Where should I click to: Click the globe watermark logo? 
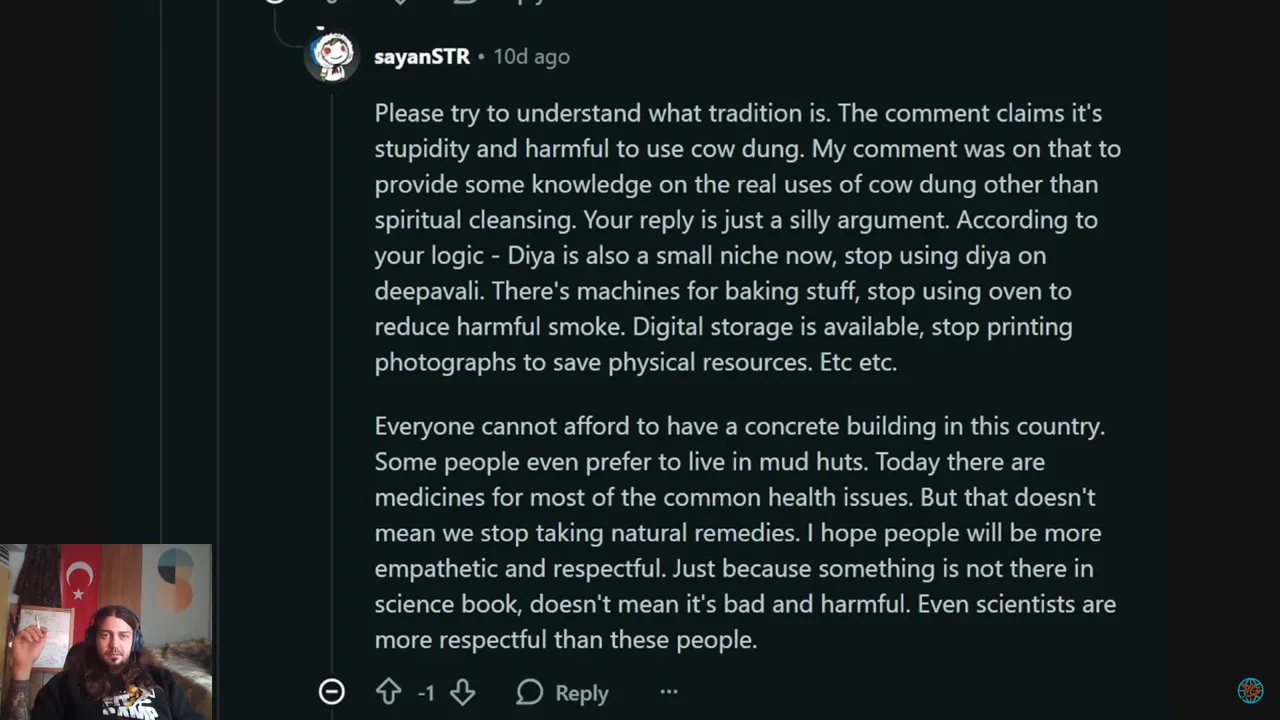click(x=1250, y=690)
